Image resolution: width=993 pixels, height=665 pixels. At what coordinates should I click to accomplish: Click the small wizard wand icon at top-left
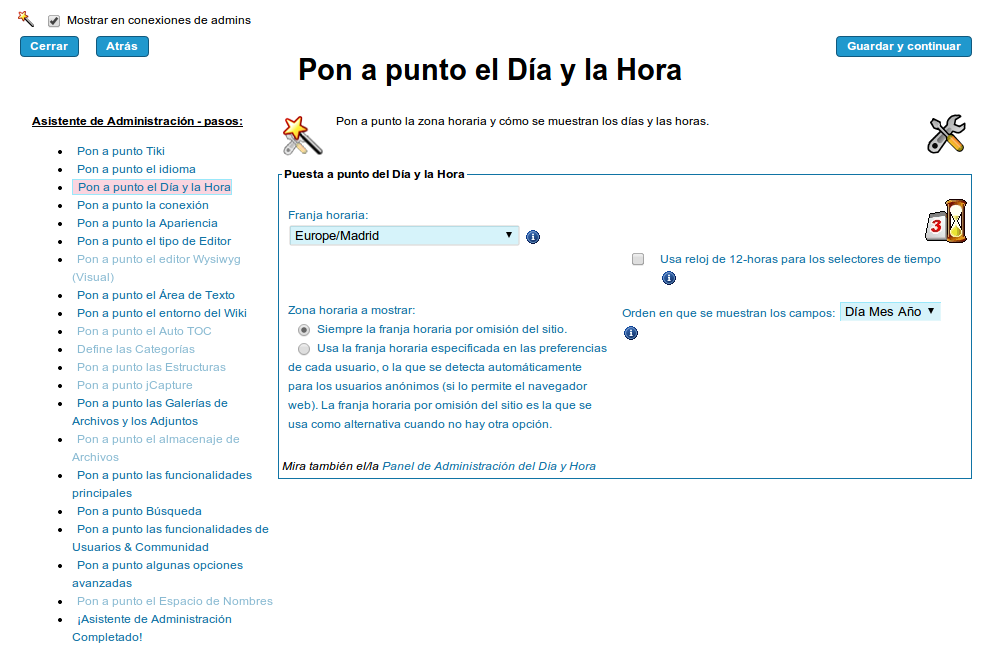26,19
